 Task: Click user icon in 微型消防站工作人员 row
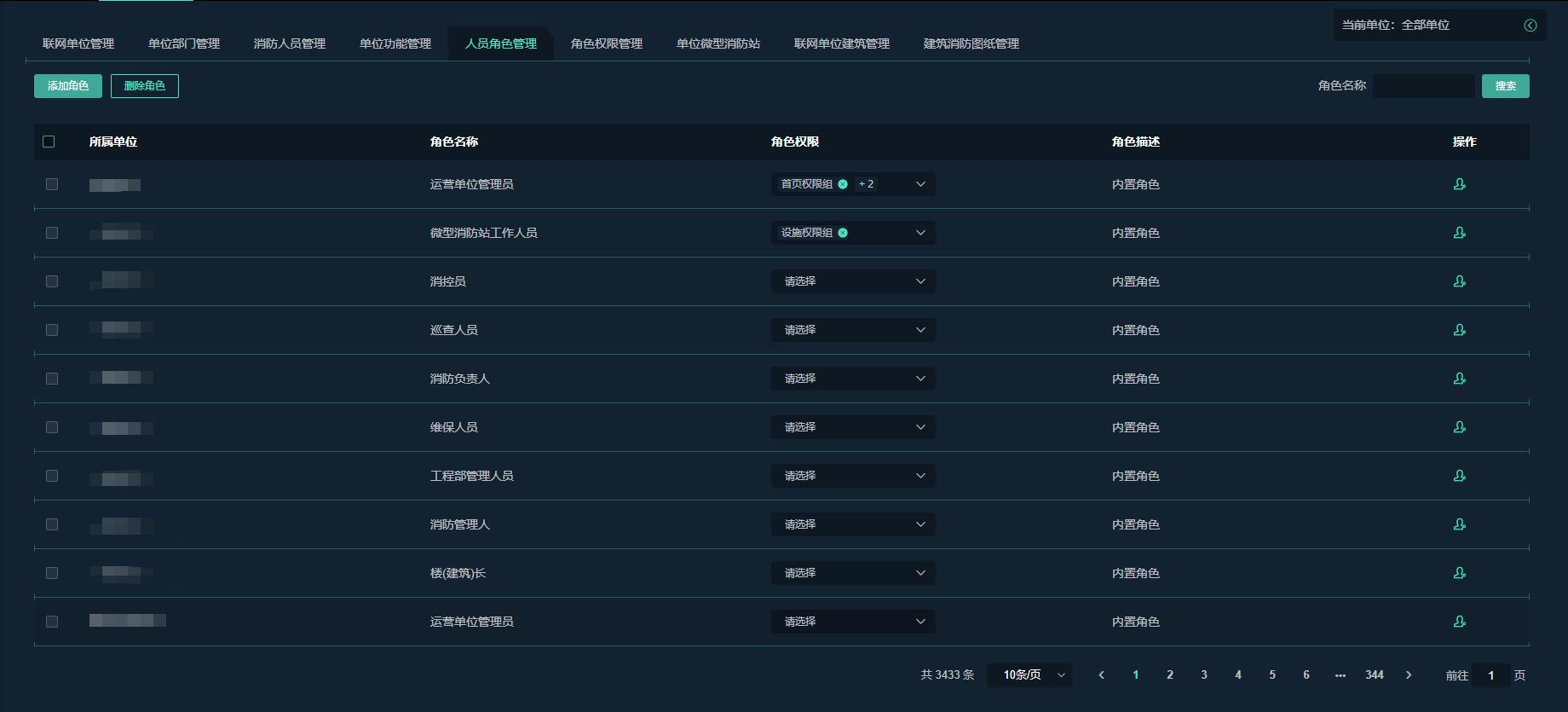(1459, 233)
